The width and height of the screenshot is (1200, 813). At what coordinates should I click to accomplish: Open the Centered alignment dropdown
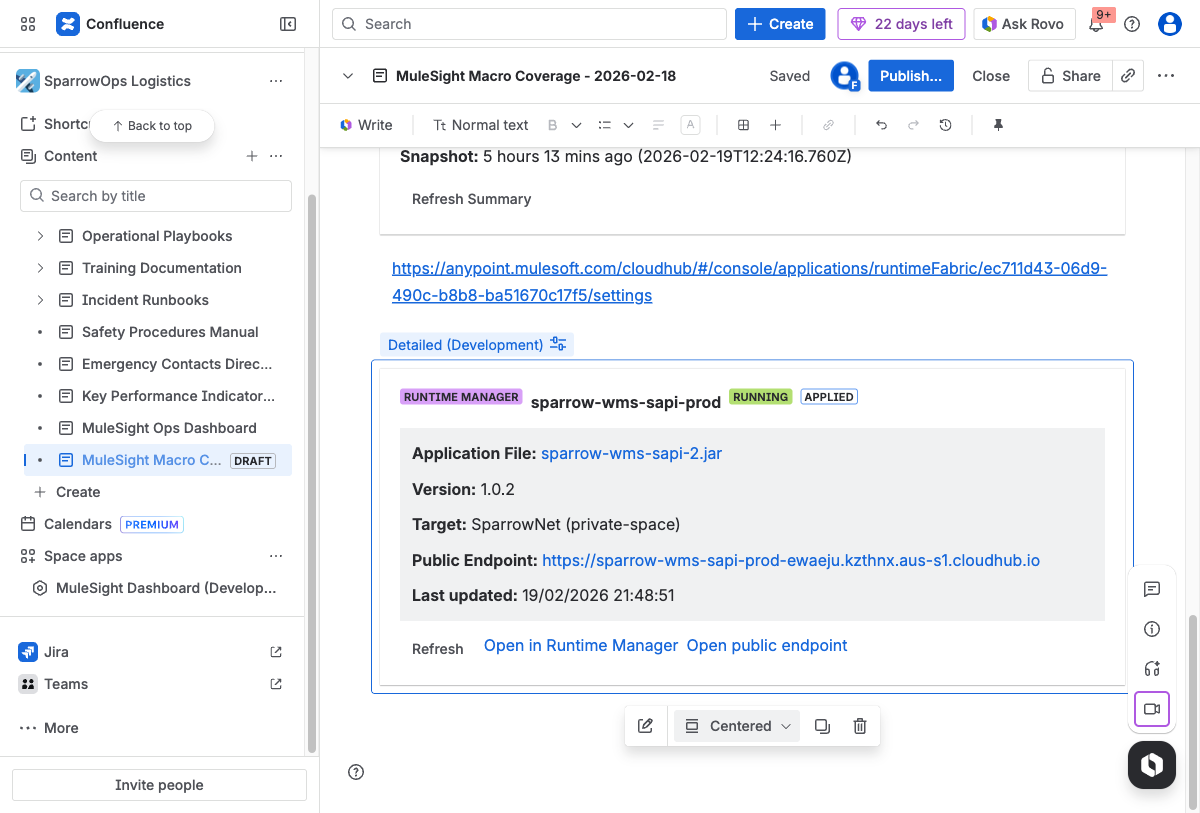point(736,725)
